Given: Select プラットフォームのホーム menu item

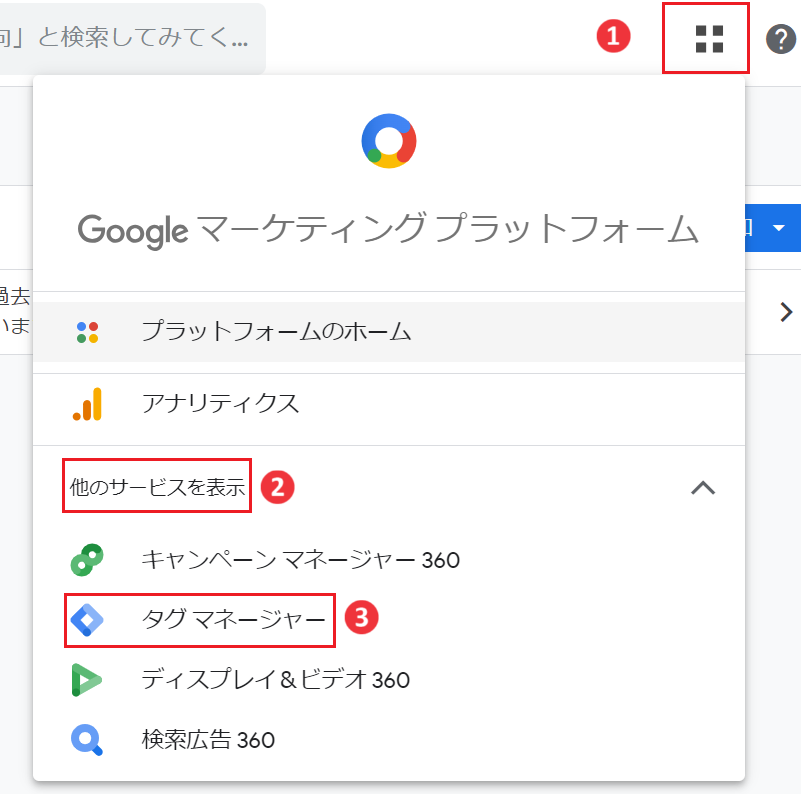Looking at the screenshot, I should click(389, 332).
